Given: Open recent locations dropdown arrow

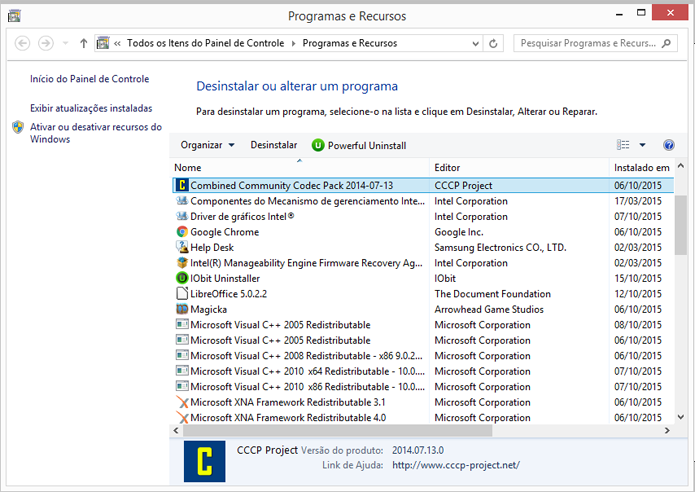Looking at the screenshot, I should pyautogui.click(x=66, y=43).
